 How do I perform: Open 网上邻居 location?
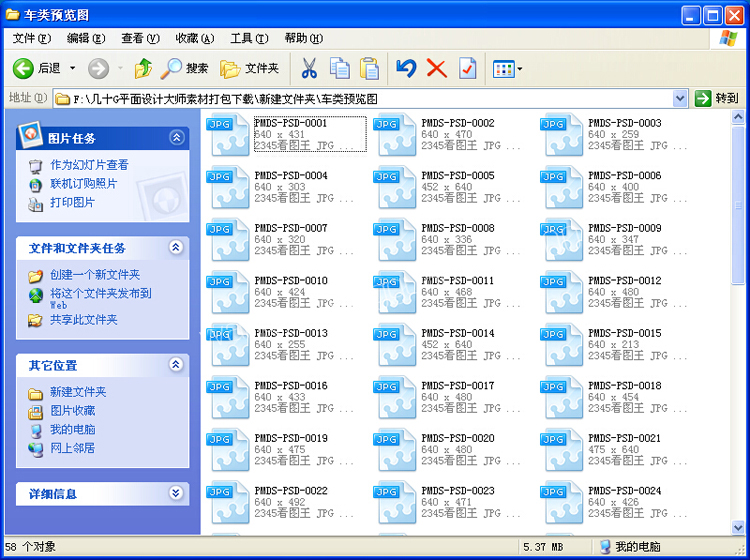(72, 448)
